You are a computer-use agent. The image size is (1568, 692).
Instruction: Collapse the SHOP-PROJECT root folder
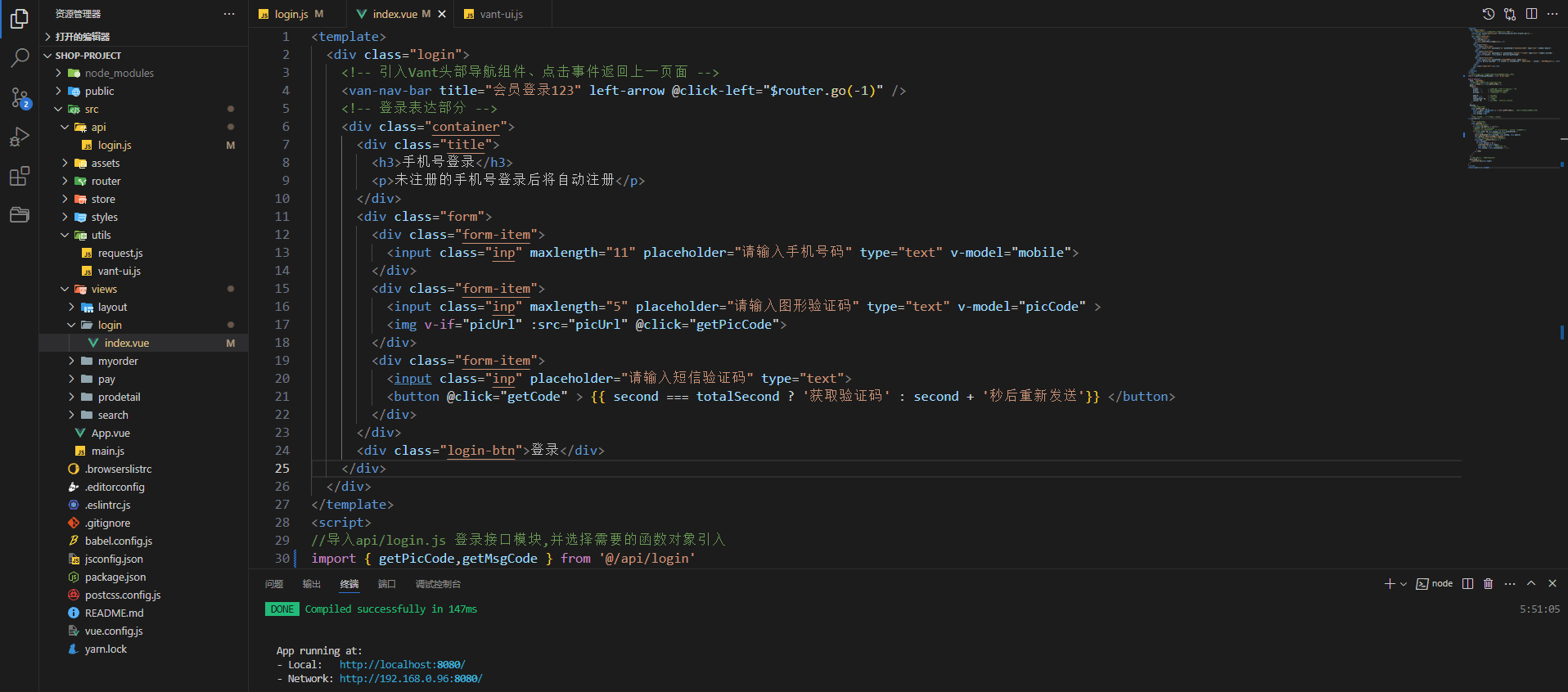point(143,56)
